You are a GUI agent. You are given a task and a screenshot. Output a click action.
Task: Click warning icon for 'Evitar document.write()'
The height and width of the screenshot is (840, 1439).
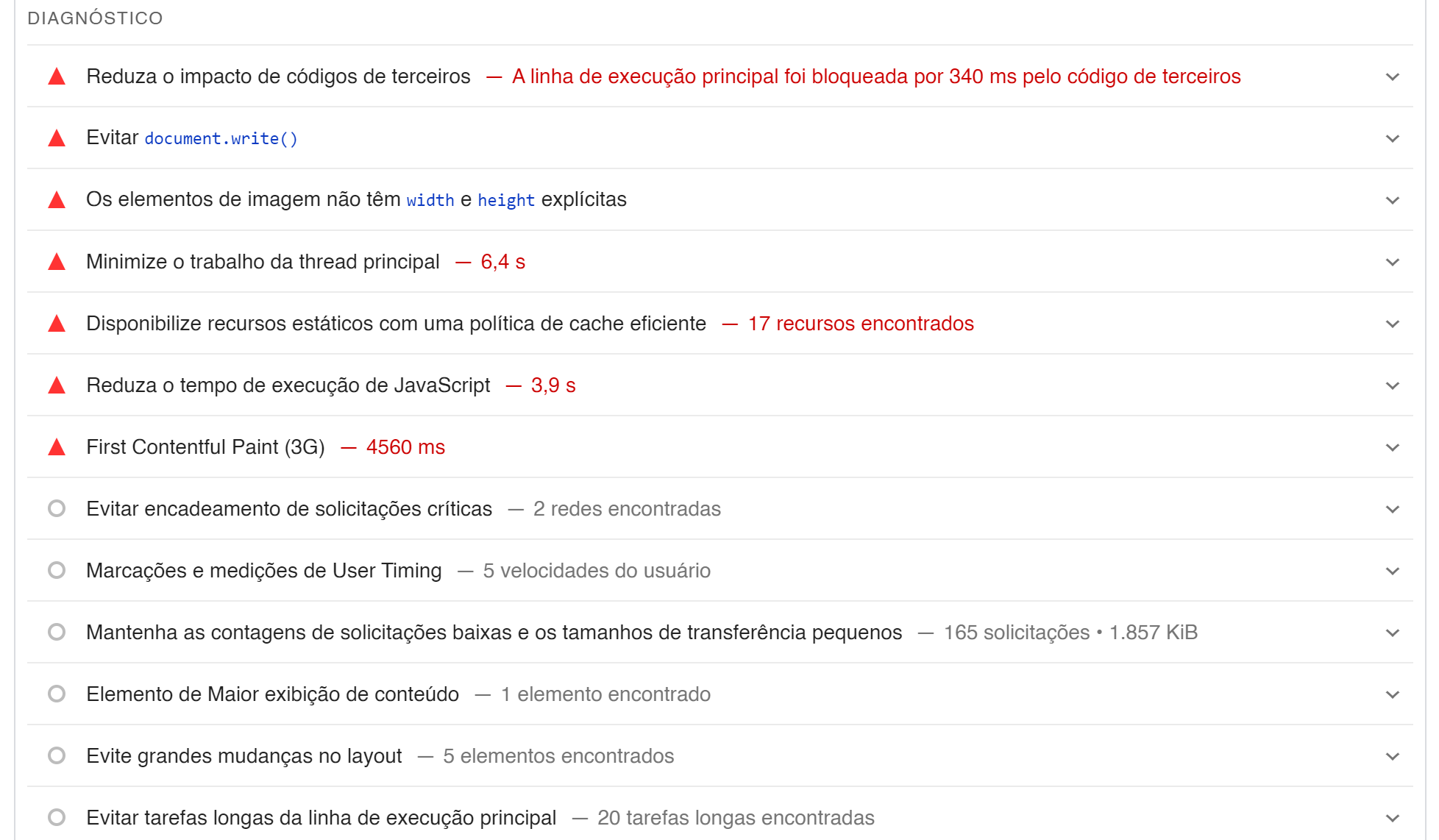[x=57, y=137]
